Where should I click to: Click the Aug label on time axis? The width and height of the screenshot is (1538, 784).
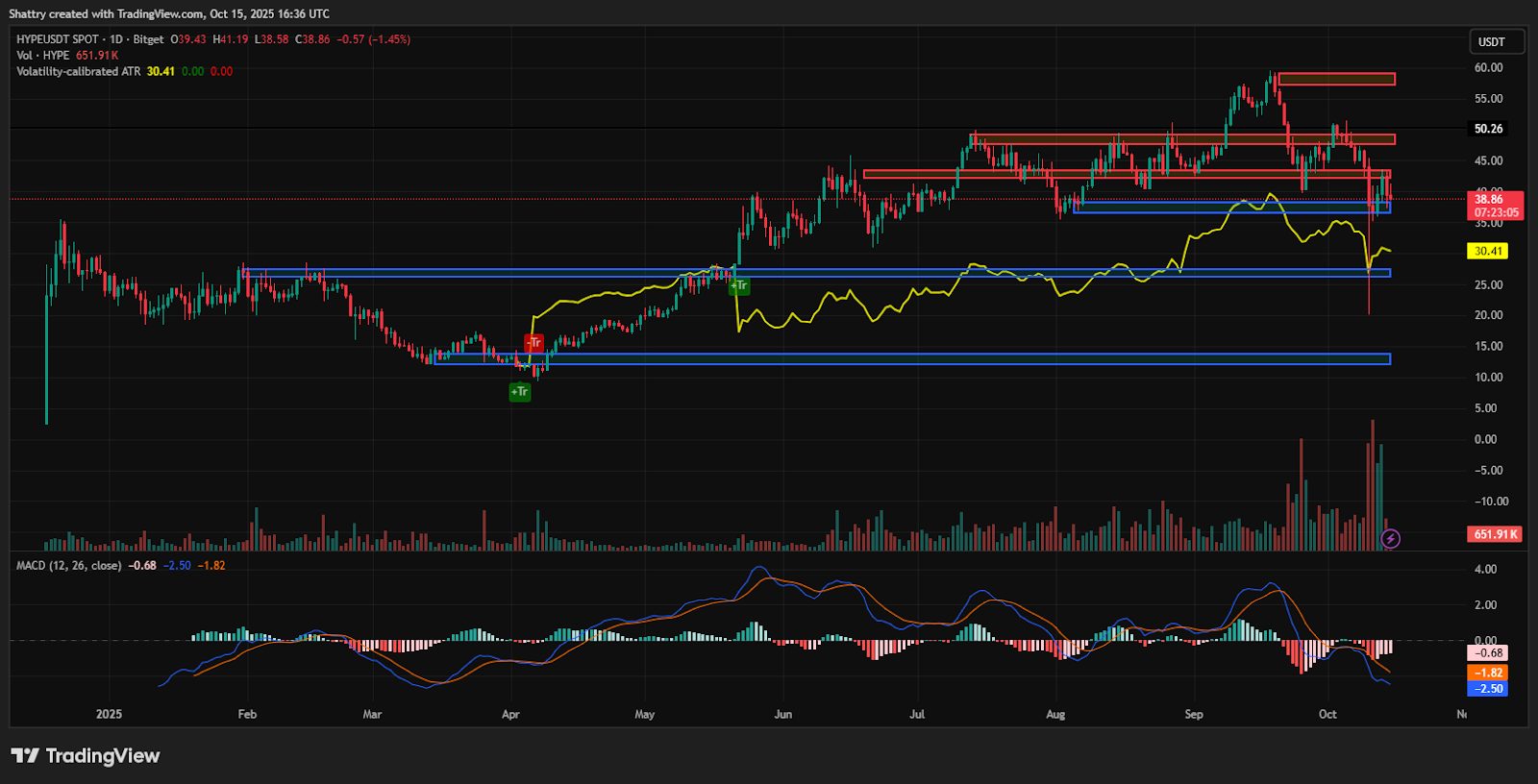[x=1055, y=715]
